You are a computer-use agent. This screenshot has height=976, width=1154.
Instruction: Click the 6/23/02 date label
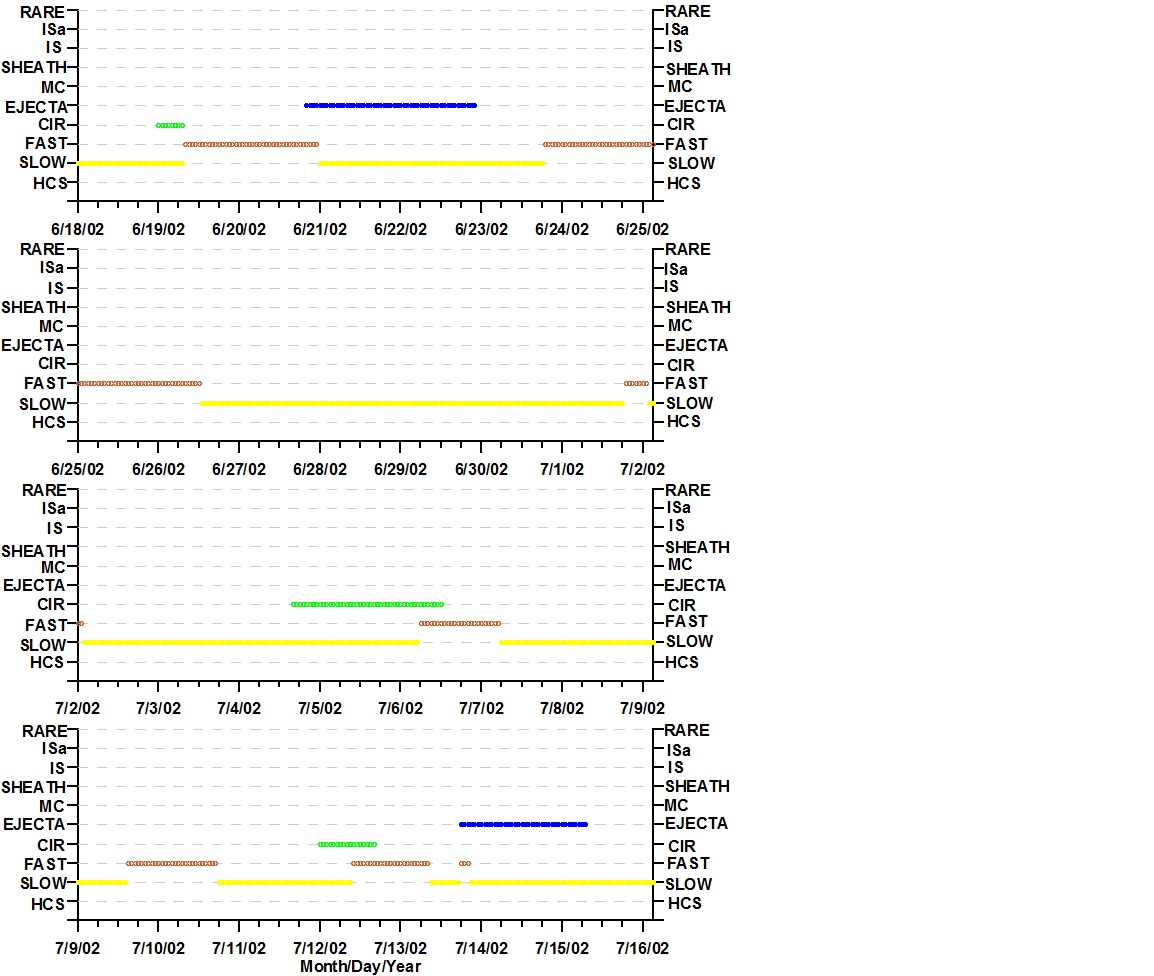481,229
